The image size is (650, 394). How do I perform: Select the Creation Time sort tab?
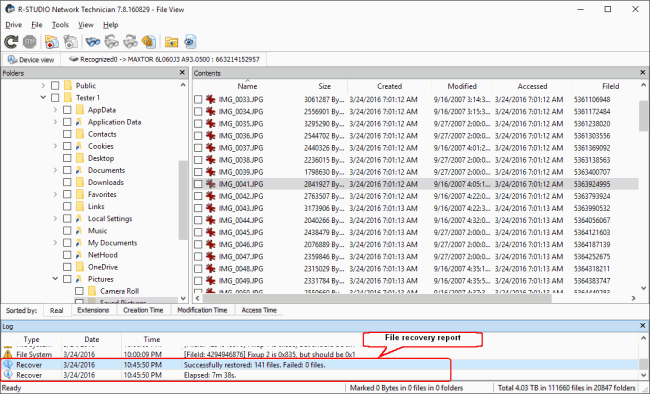143,310
